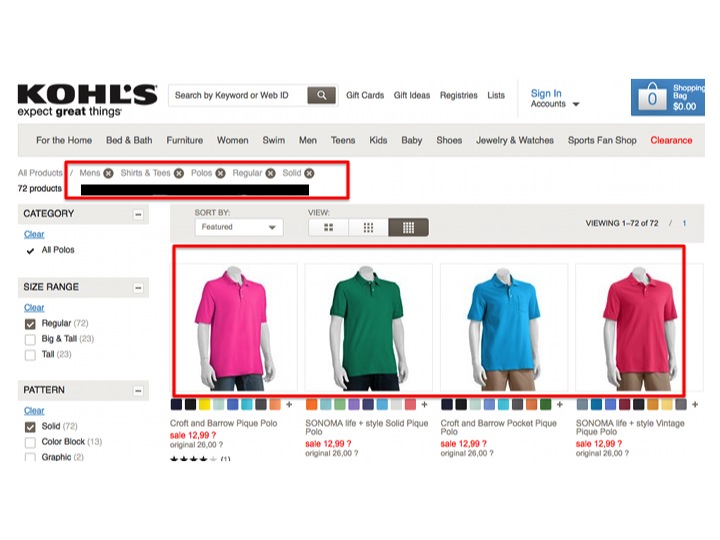720x540 pixels.
Task: Select All Polos category item
Action: click(x=58, y=250)
